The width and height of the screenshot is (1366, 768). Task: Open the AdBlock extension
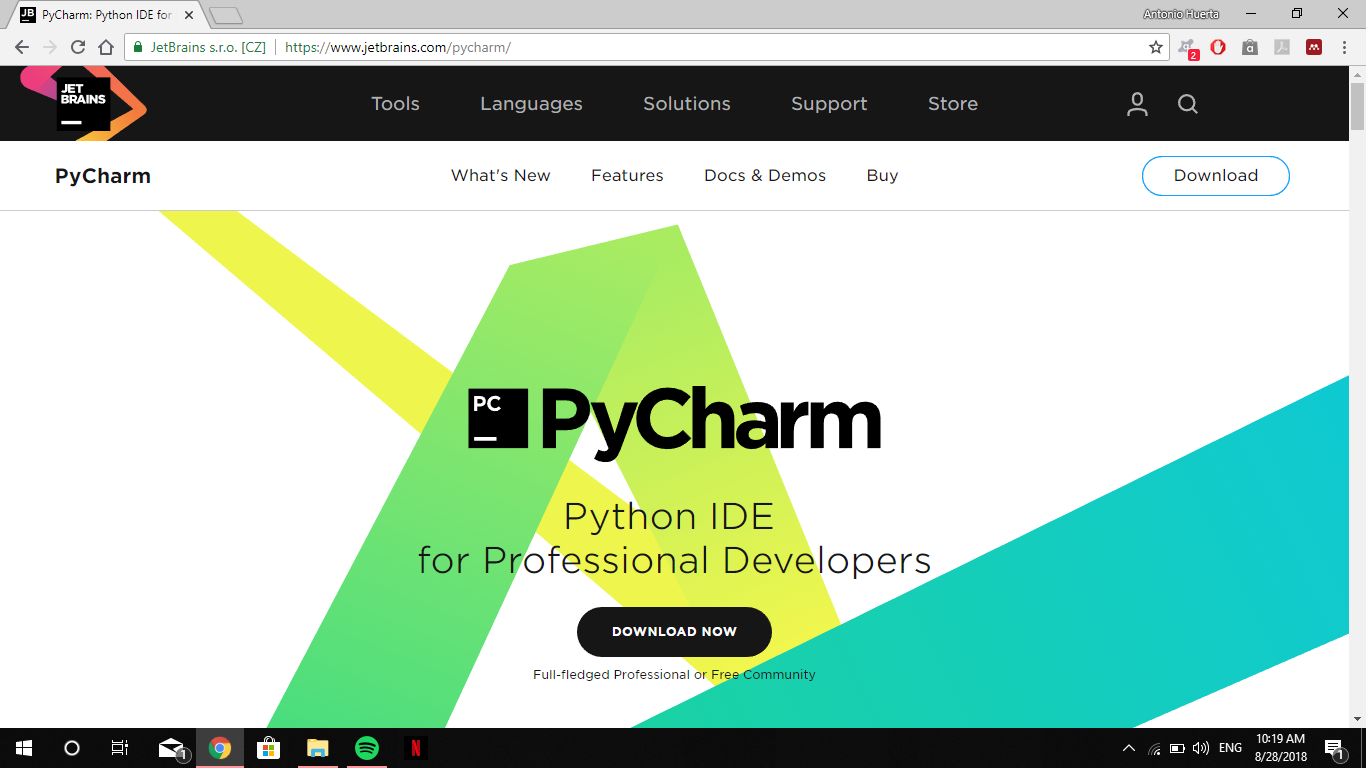pyautogui.click(x=1218, y=47)
